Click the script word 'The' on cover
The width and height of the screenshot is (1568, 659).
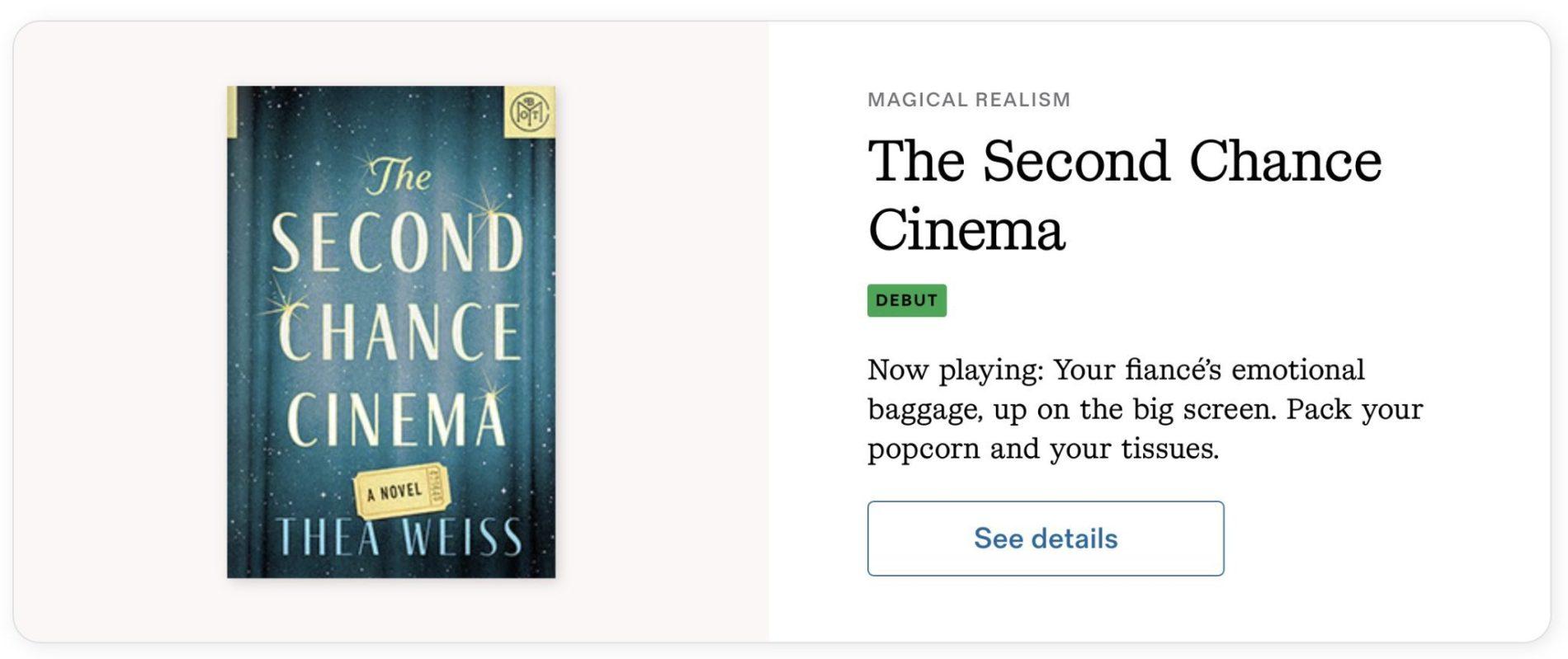(399, 177)
